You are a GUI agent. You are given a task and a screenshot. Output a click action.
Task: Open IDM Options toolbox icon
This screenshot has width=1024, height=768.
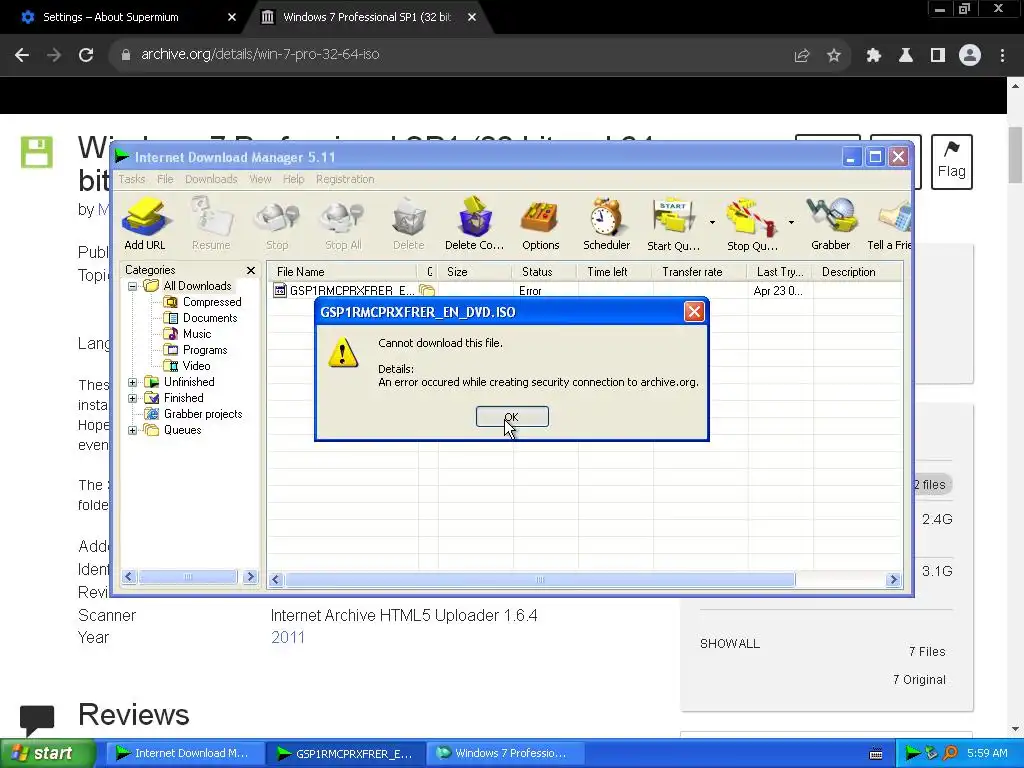click(x=541, y=224)
